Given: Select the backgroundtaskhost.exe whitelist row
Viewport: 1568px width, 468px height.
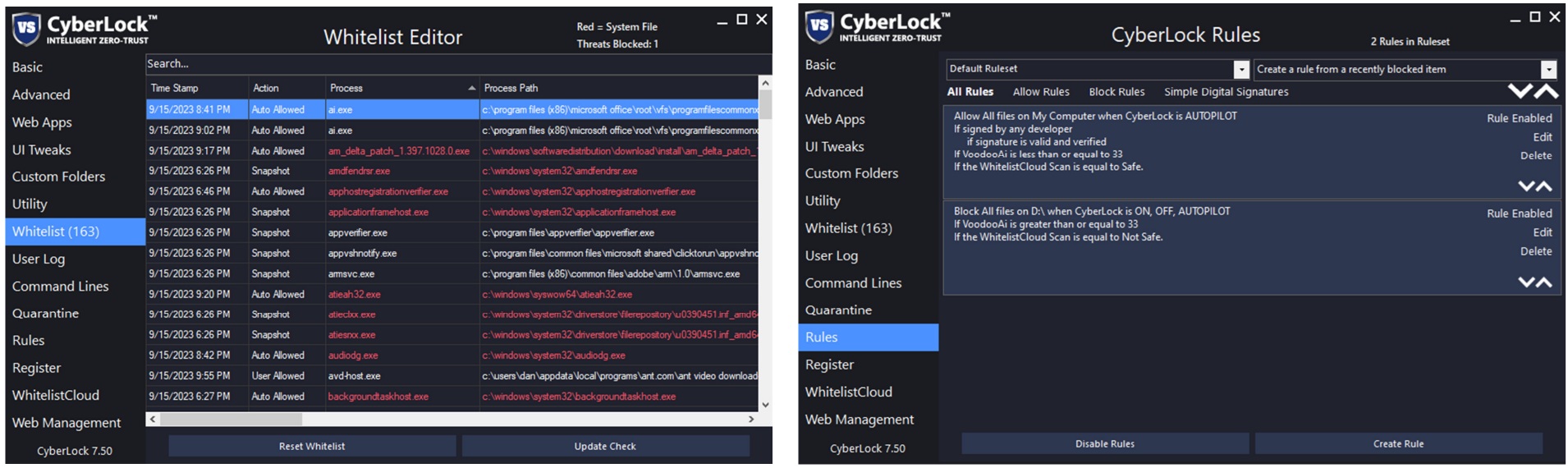Looking at the screenshot, I should [x=452, y=397].
